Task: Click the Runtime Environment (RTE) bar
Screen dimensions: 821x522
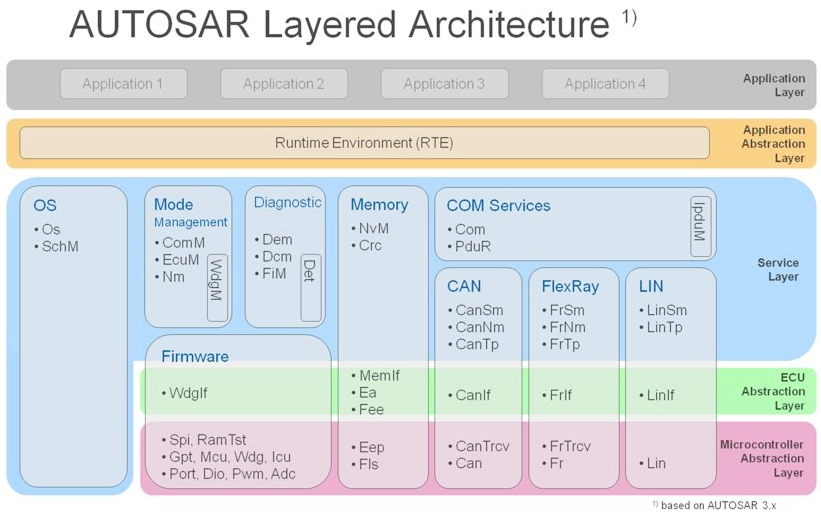Action: click(364, 142)
